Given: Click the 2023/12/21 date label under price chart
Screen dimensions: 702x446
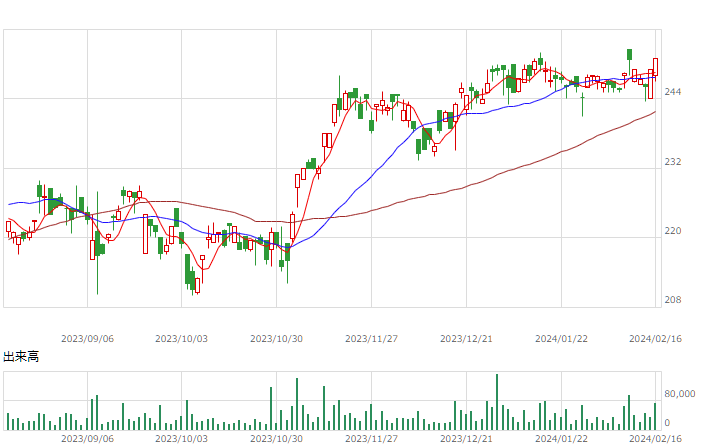Looking at the screenshot, I should (466, 339).
